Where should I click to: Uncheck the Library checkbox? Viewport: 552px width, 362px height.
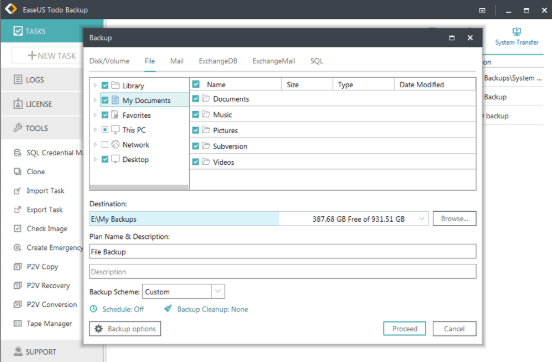tap(105, 85)
